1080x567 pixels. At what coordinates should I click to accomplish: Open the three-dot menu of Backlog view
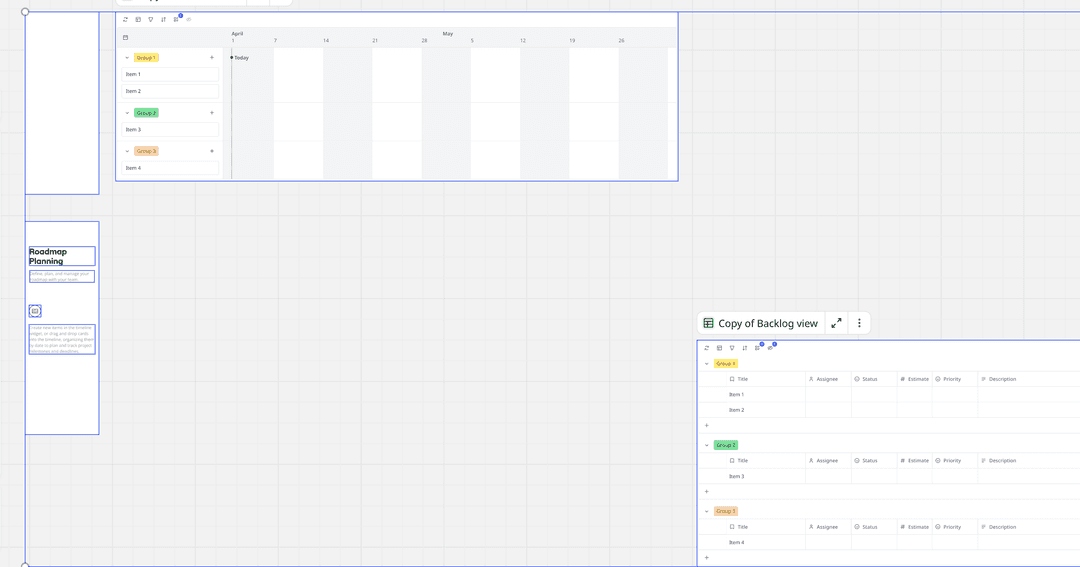click(859, 323)
